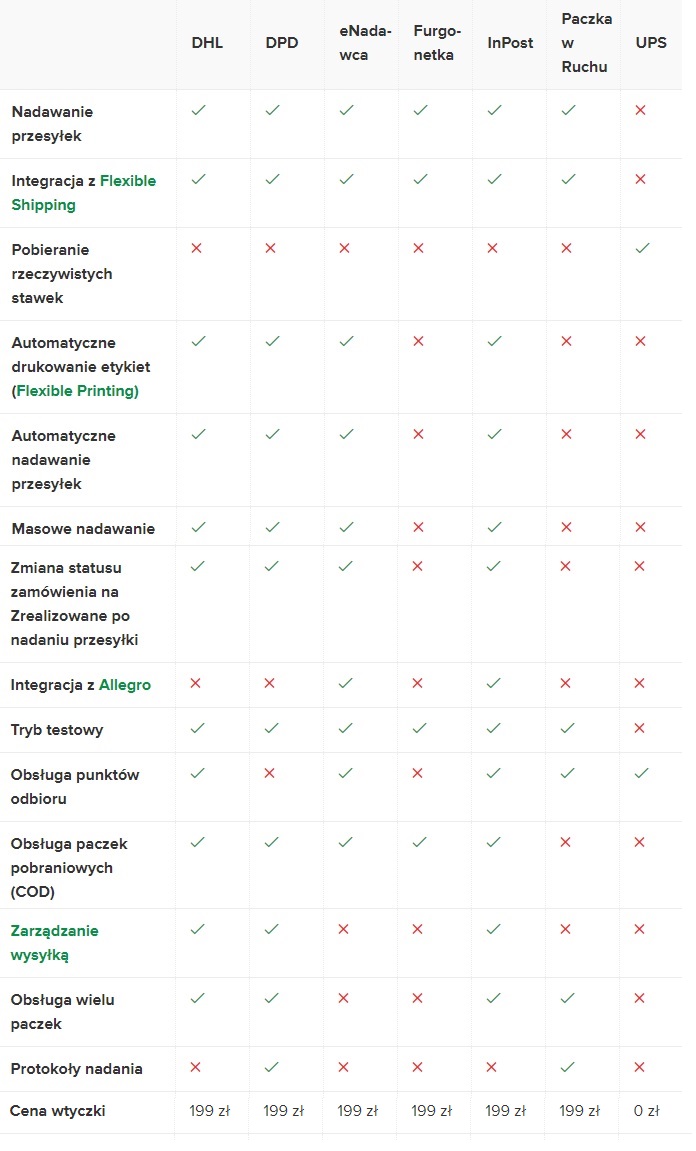
Task: Click the Paczka w Ruchu column header
Action: pyautogui.click(x=587, y=43)
